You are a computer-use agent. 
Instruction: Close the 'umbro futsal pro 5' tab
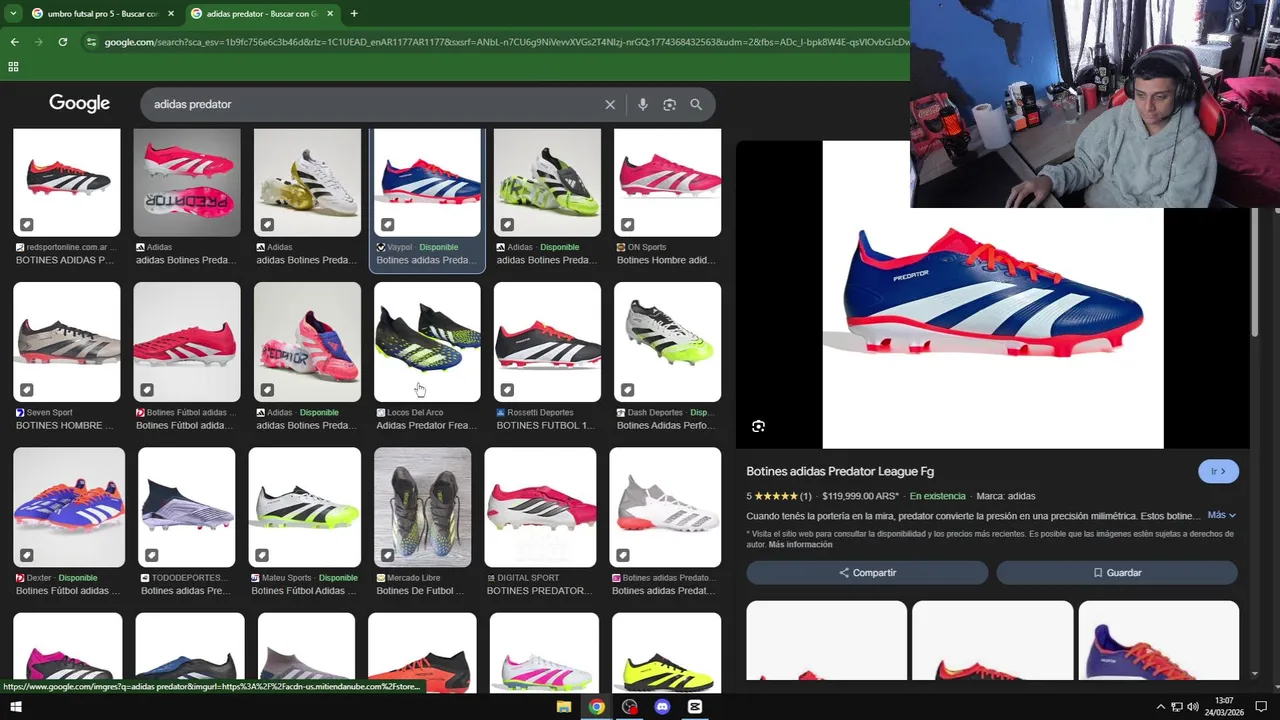171,14
